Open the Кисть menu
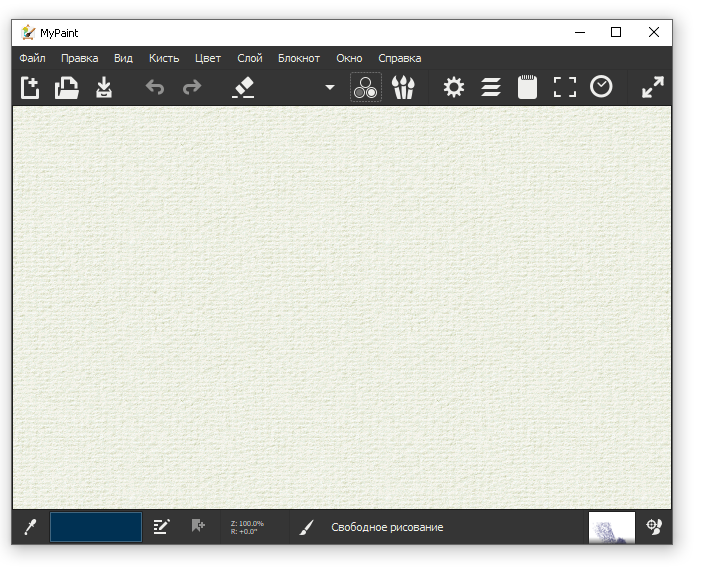This screenshot has width=708, height=581. [x=164, y=58]
